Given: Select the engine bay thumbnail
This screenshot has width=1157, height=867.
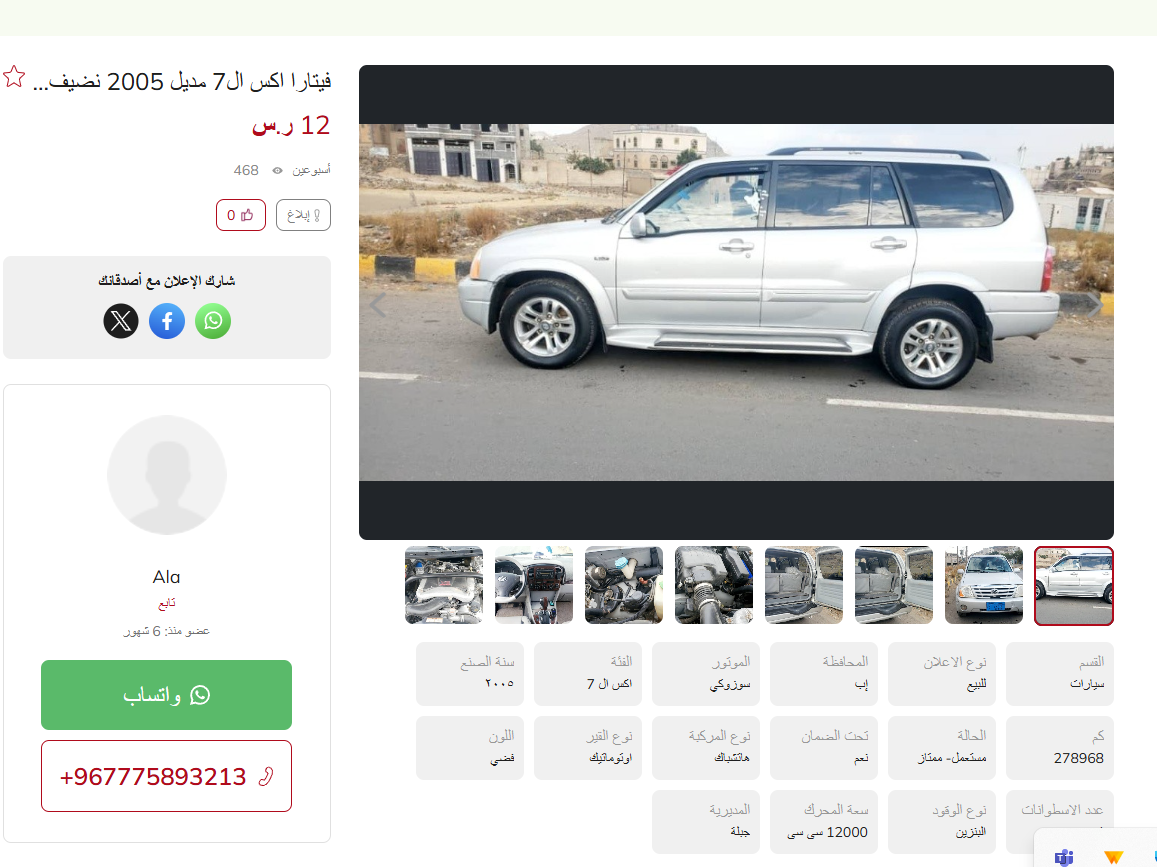Looking at the screenshot, I should pyautogui.click(x=443, y=585).
